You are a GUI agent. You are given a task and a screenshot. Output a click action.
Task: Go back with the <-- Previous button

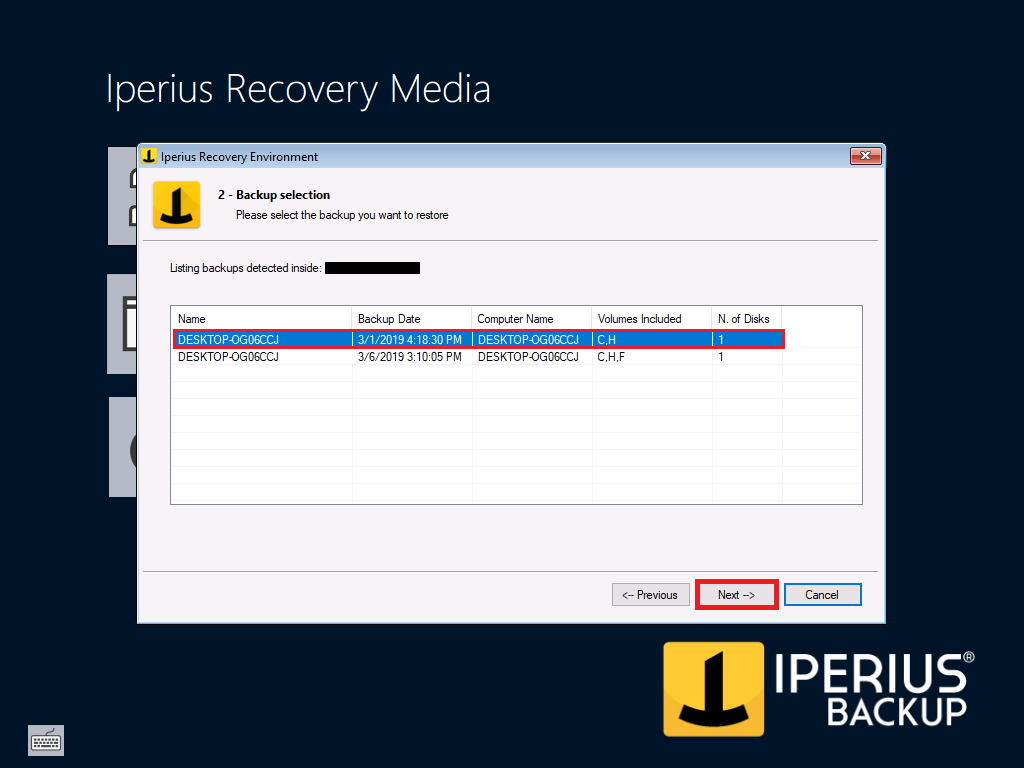tap(650, 594)
